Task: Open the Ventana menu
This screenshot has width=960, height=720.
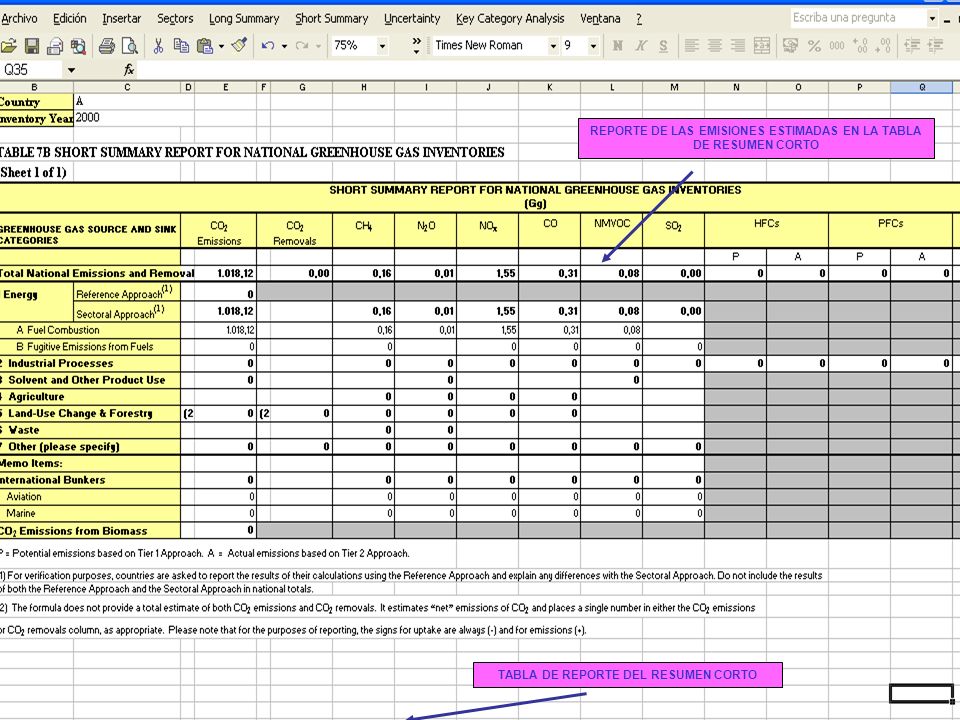Action: tap(600, 18)
